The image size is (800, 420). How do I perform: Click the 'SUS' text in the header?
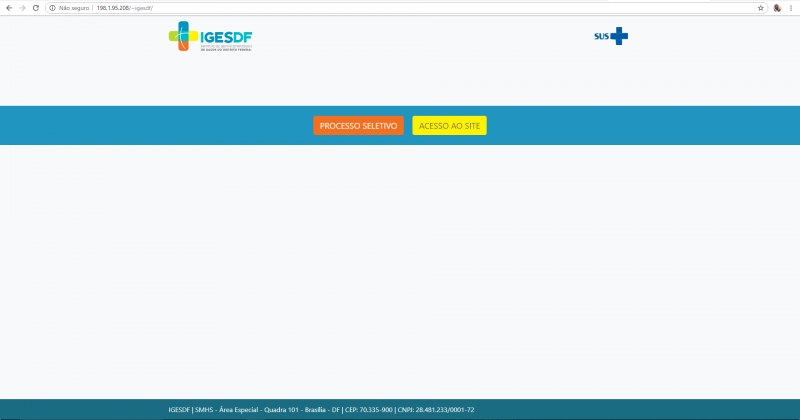[x=601, y=37]
